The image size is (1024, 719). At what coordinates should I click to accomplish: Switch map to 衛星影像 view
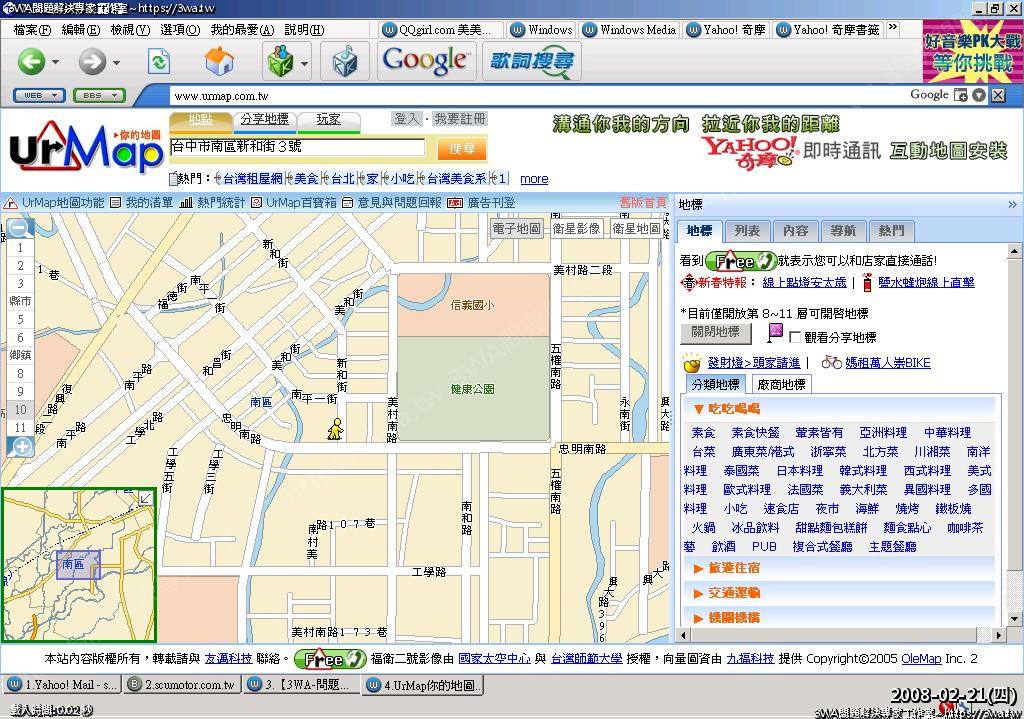[576, 228]
